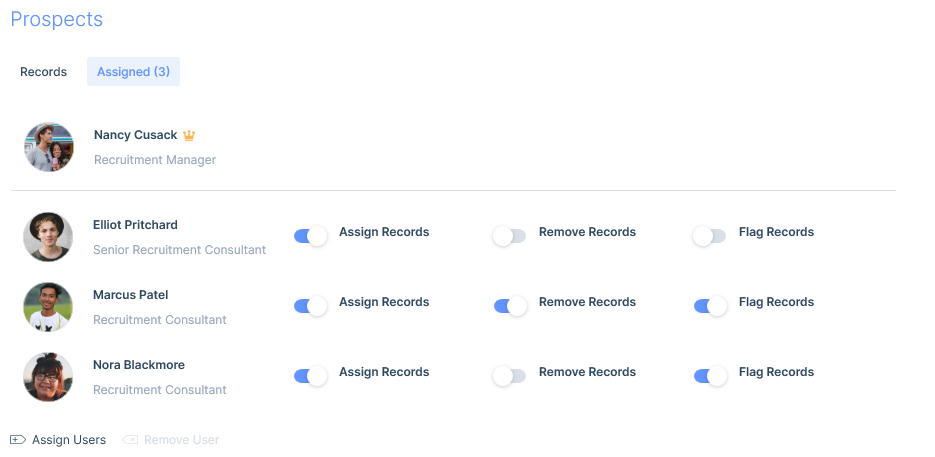Click the Assign Users tag icon
Screen dimensions: 935x457
[x=18, y=440]
